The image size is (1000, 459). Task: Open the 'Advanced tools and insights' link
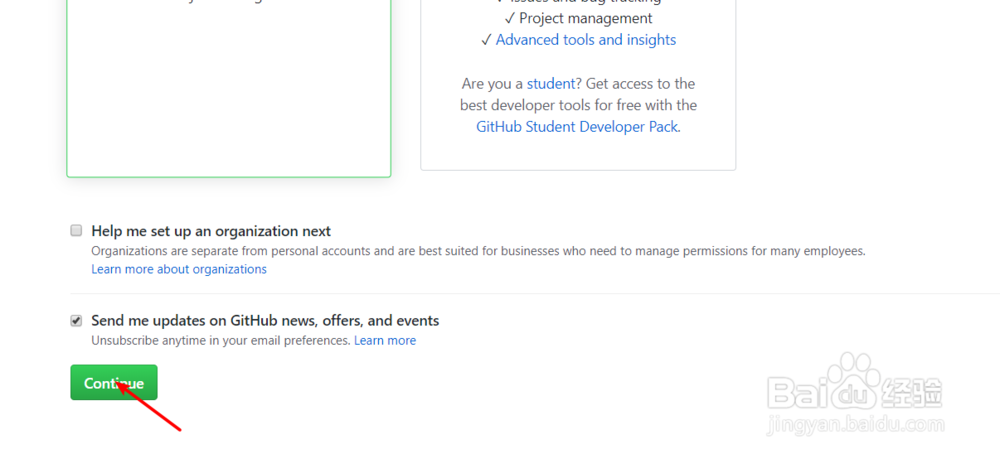click(586, 40)
